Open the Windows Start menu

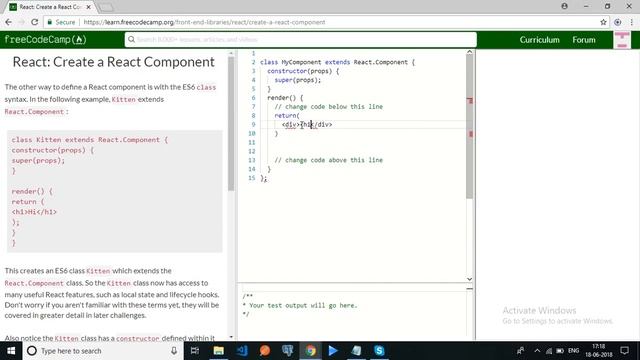coord(11,351)
